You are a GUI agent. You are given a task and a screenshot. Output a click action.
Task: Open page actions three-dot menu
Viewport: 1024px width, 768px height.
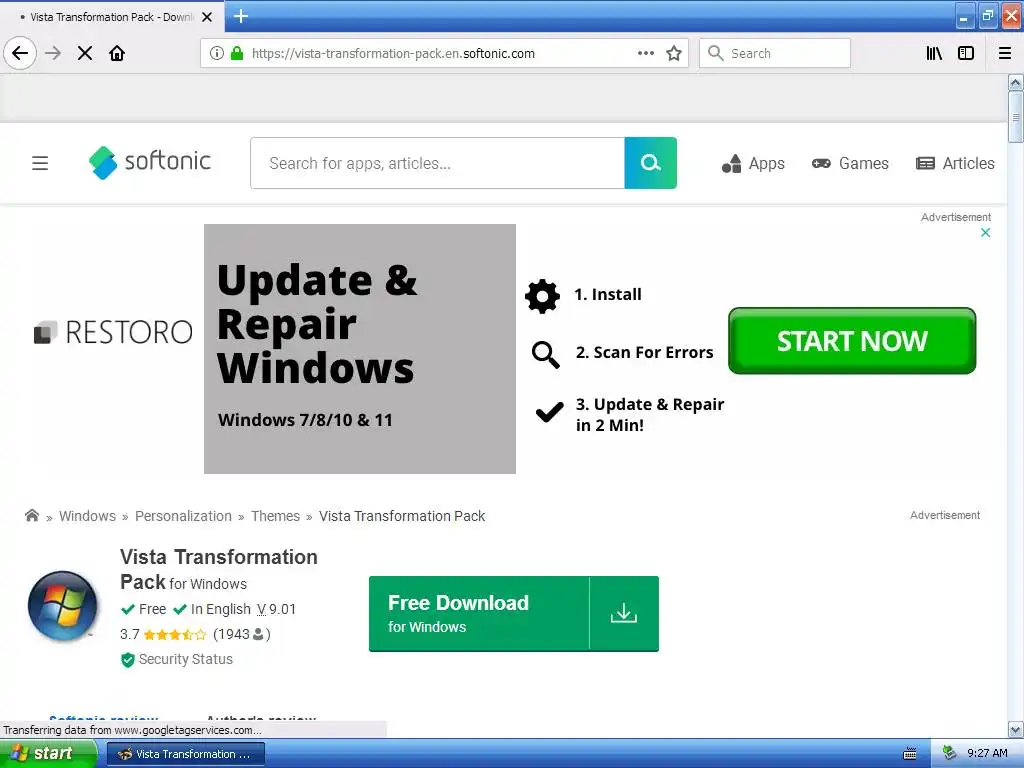coord(646,53)
